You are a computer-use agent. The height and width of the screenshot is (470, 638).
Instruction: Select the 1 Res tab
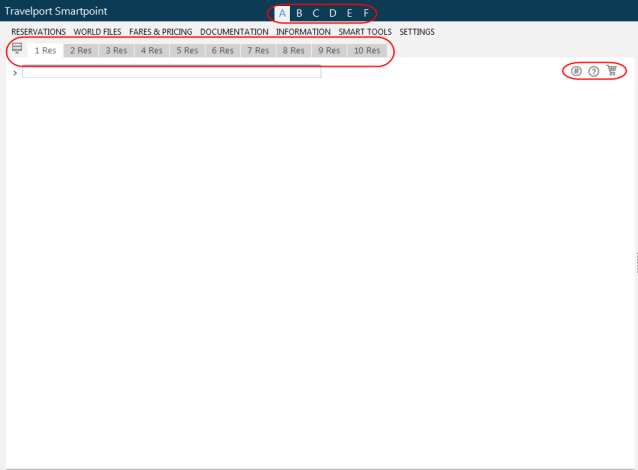coord(45,50)
